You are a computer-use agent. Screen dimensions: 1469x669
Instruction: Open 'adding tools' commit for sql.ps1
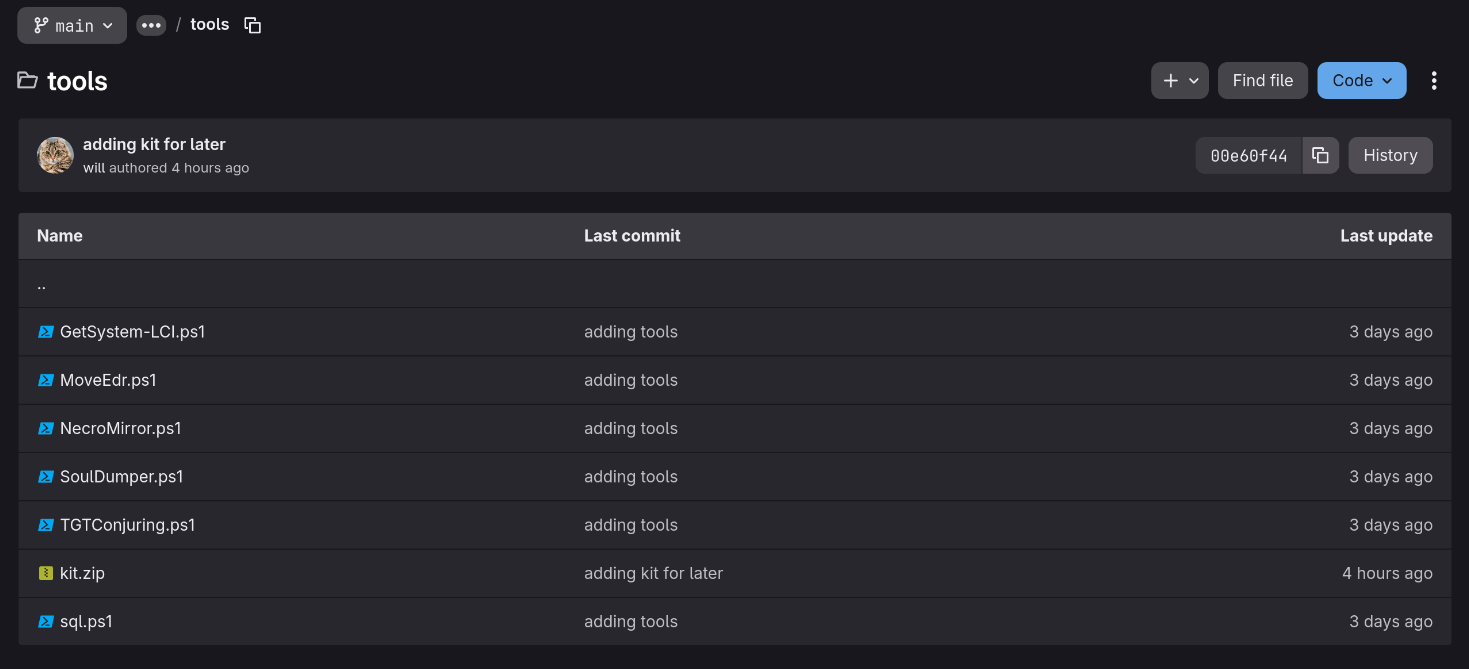click(631, 621)
